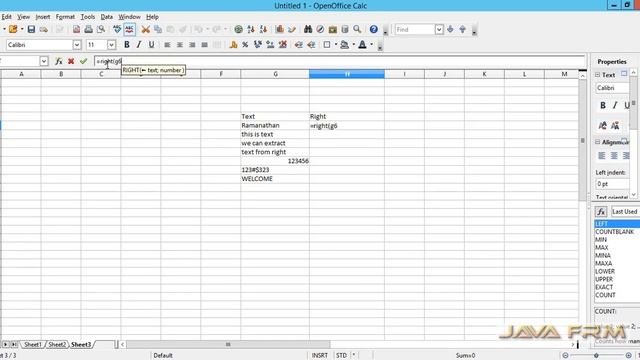
Task: Open the Tools menu
Action: (88, 17)
